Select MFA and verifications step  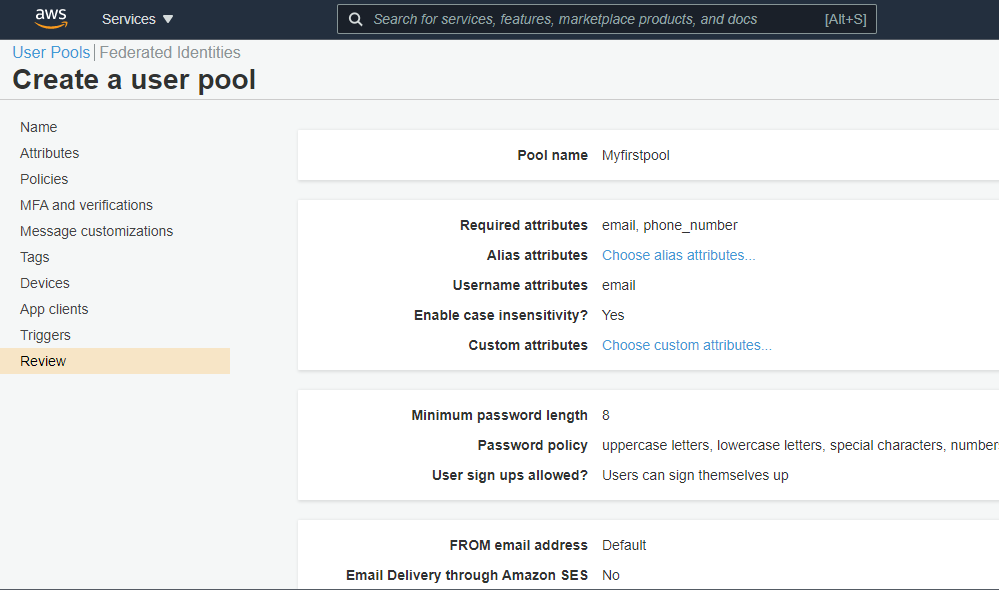[86, 205]
